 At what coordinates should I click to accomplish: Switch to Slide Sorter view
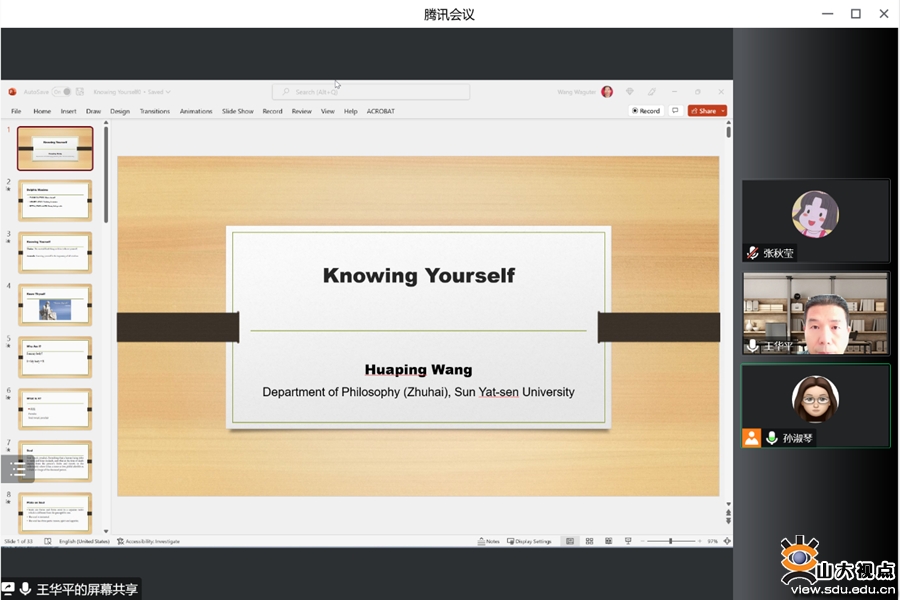(x=589, y=541)
